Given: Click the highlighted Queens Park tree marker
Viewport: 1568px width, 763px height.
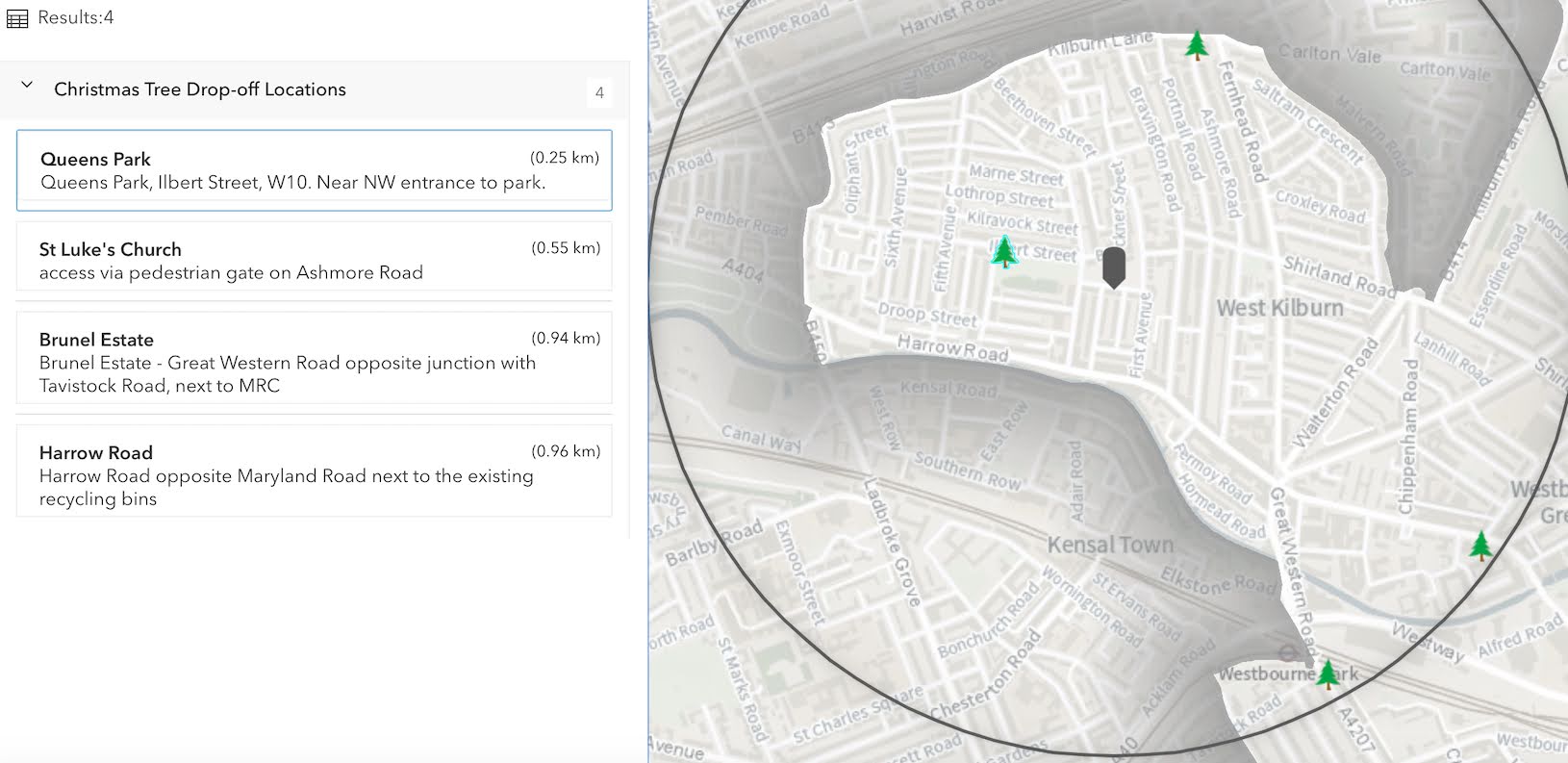Looking at the screenshot, I should 1004,251.
